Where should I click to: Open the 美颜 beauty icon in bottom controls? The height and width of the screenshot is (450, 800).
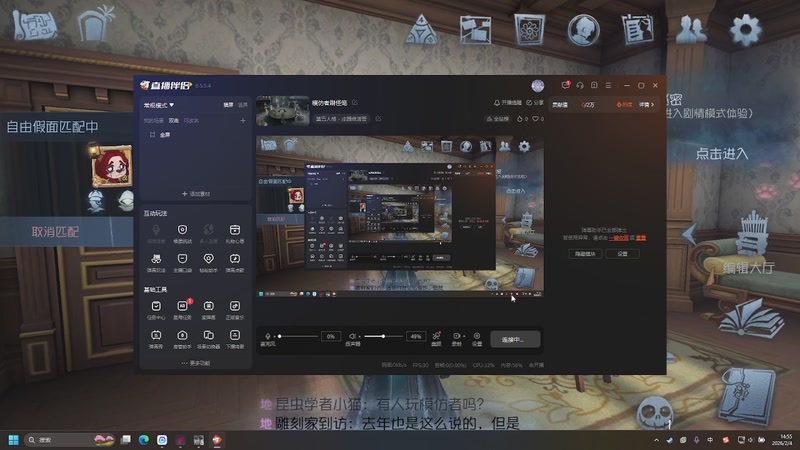pos(436,336)
